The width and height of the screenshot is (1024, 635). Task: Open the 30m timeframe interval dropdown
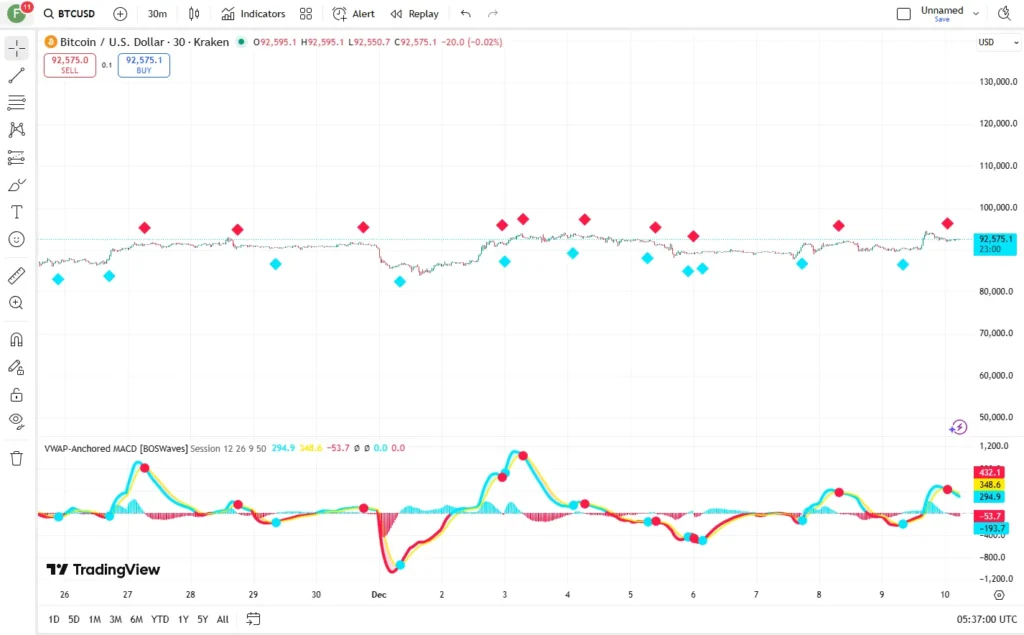pos(157,14)
